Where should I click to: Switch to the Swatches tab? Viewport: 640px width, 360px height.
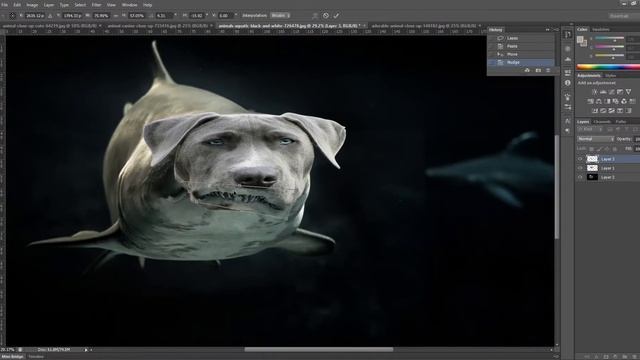[601, 29]
